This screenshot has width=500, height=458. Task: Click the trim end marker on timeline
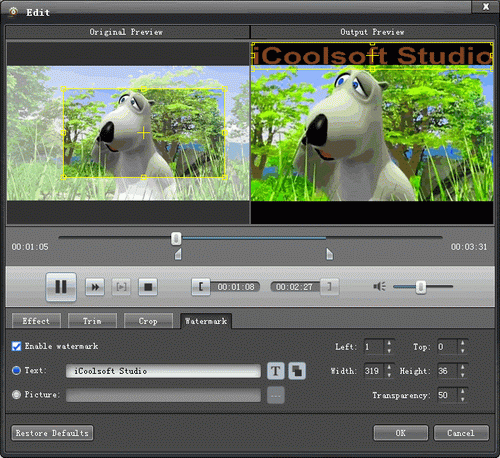click(329, 254)
